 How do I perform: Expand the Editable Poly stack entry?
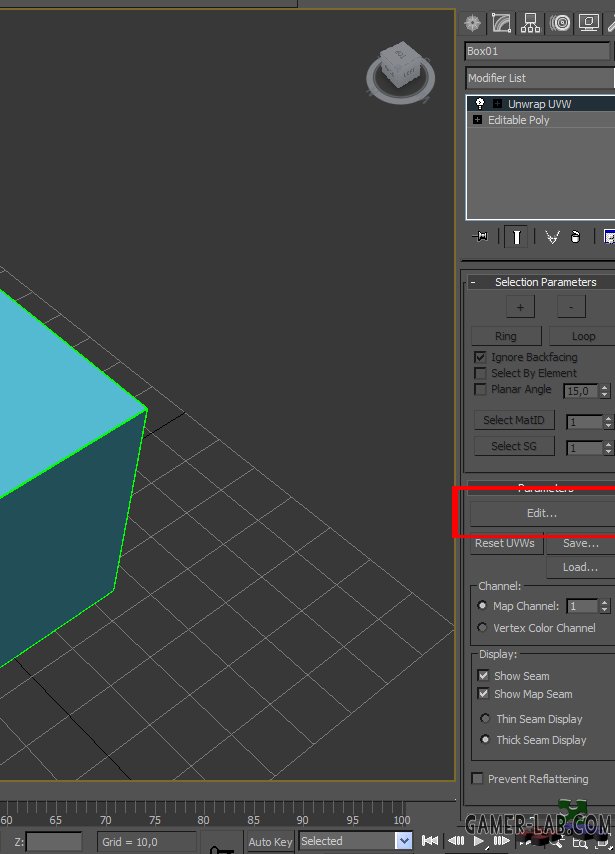click(x=477, y=120)
